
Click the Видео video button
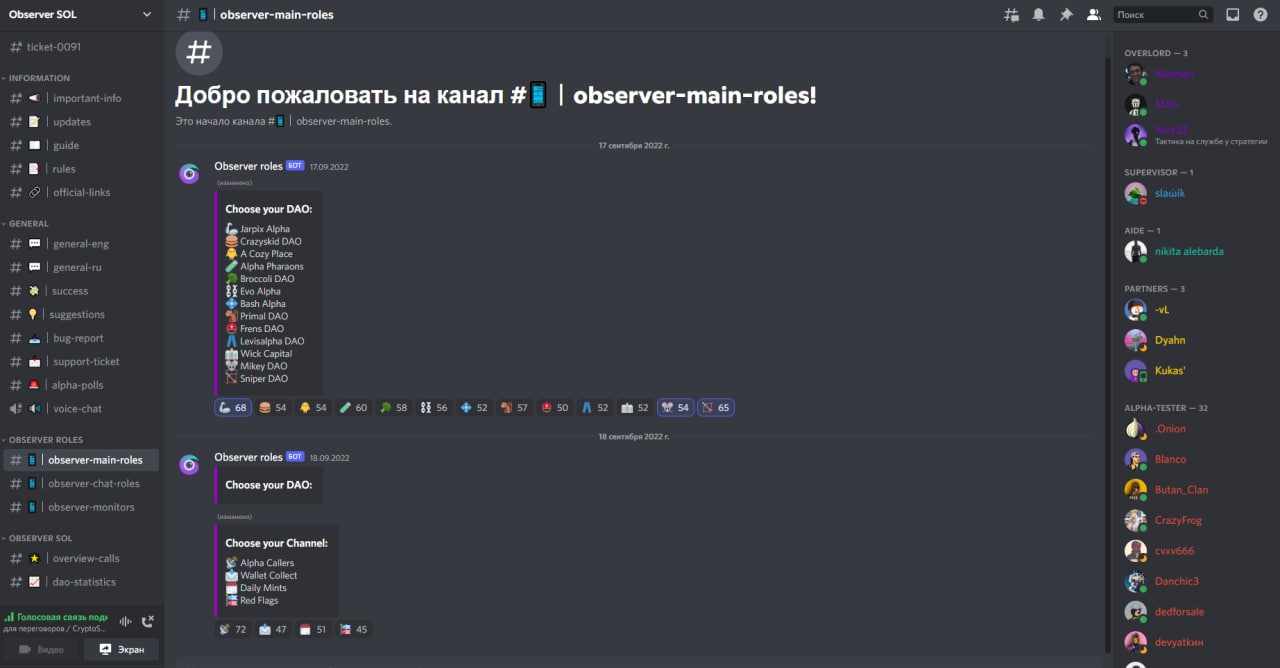(41, 650)
